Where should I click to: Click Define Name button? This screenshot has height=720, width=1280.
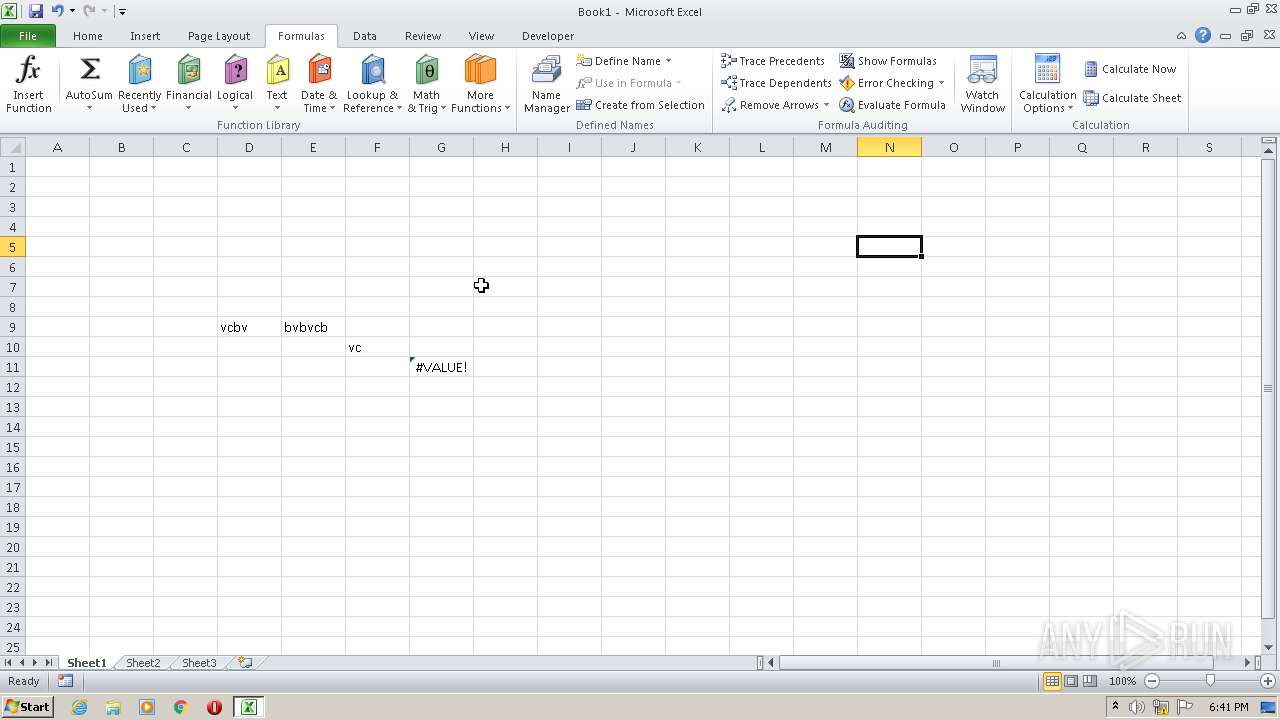tap(619, 61)
